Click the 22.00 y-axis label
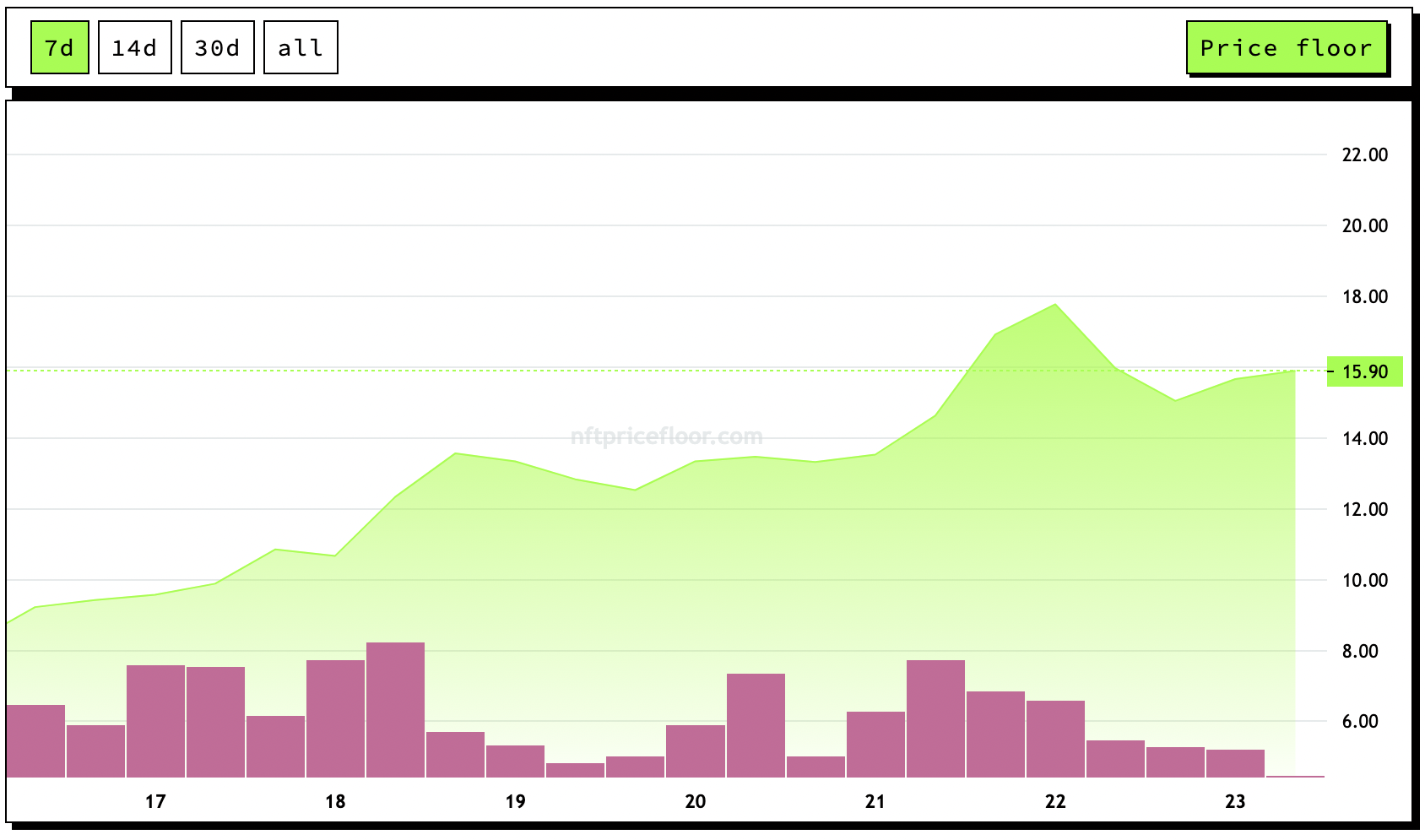 1364,154
